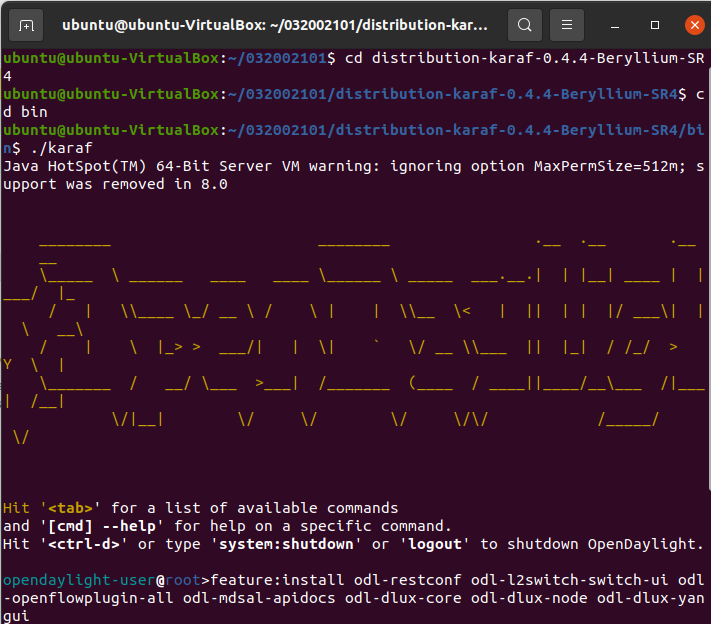Click the 'odl-mdsal-apidocs' argument
The width and height of the screenshot is (711, 624).
pos(259,598)
